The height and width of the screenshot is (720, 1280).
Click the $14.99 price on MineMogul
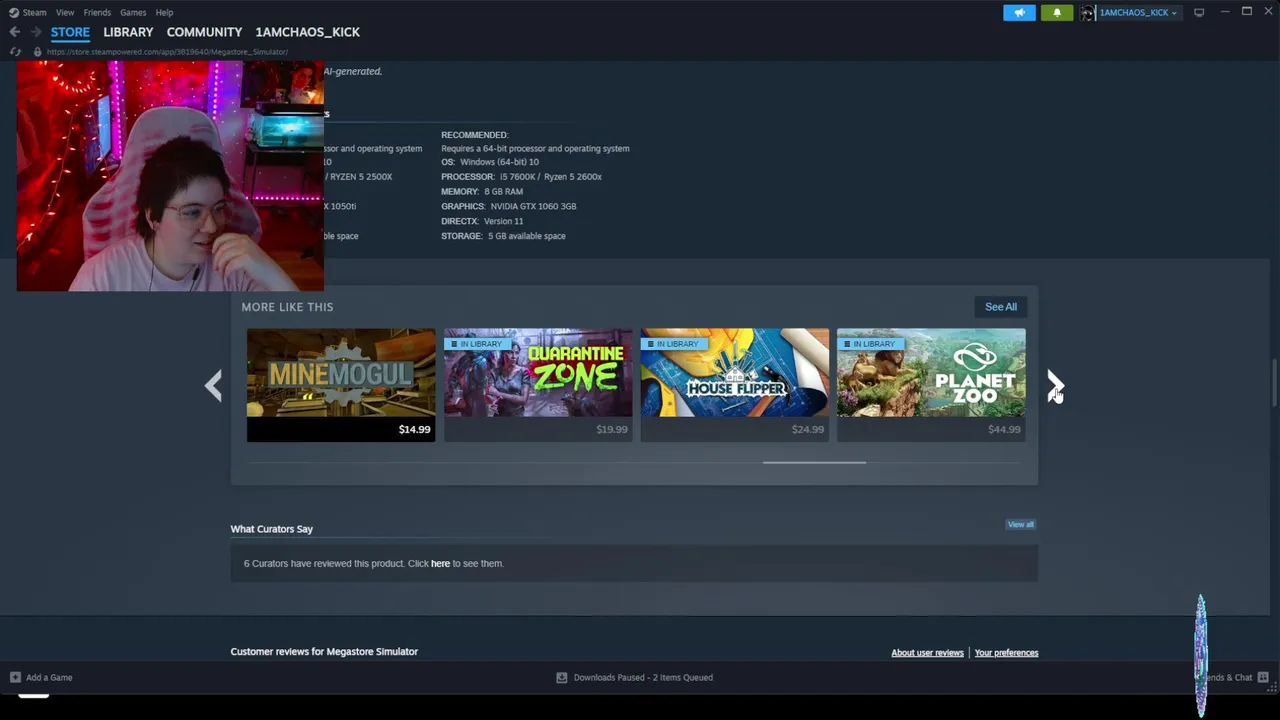coord(414,429)
